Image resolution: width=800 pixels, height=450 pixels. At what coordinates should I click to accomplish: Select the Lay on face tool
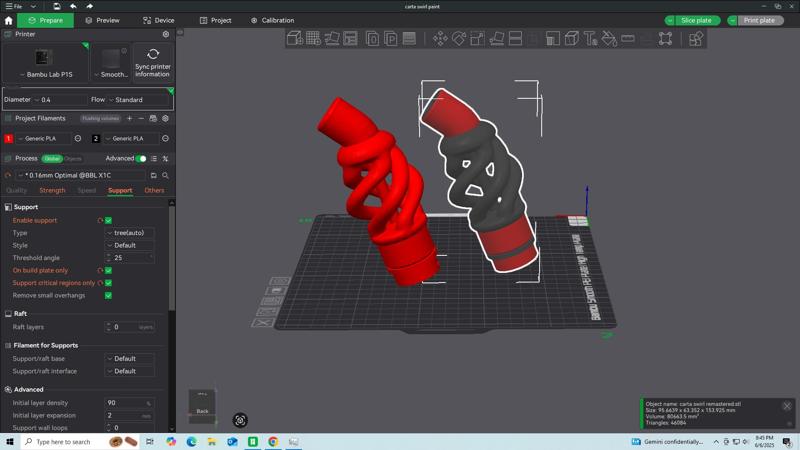pyautogui.click(x=496, y=38)
